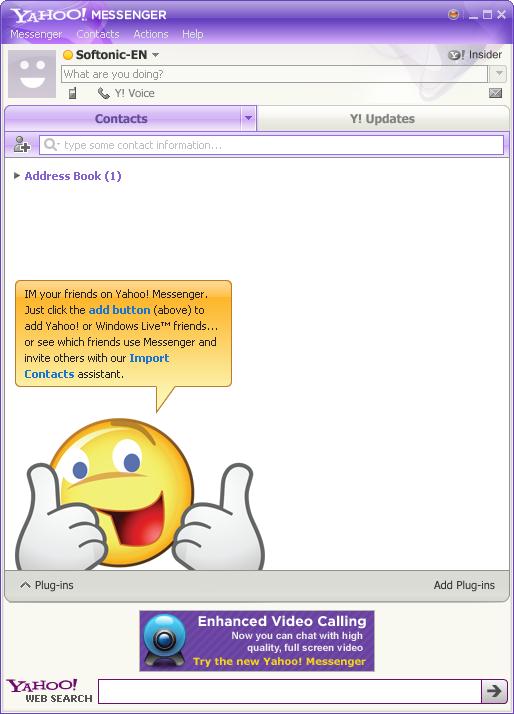Click the What are you doing field
514x714 pixels.
pyautogui.click(x=275, y=74)
